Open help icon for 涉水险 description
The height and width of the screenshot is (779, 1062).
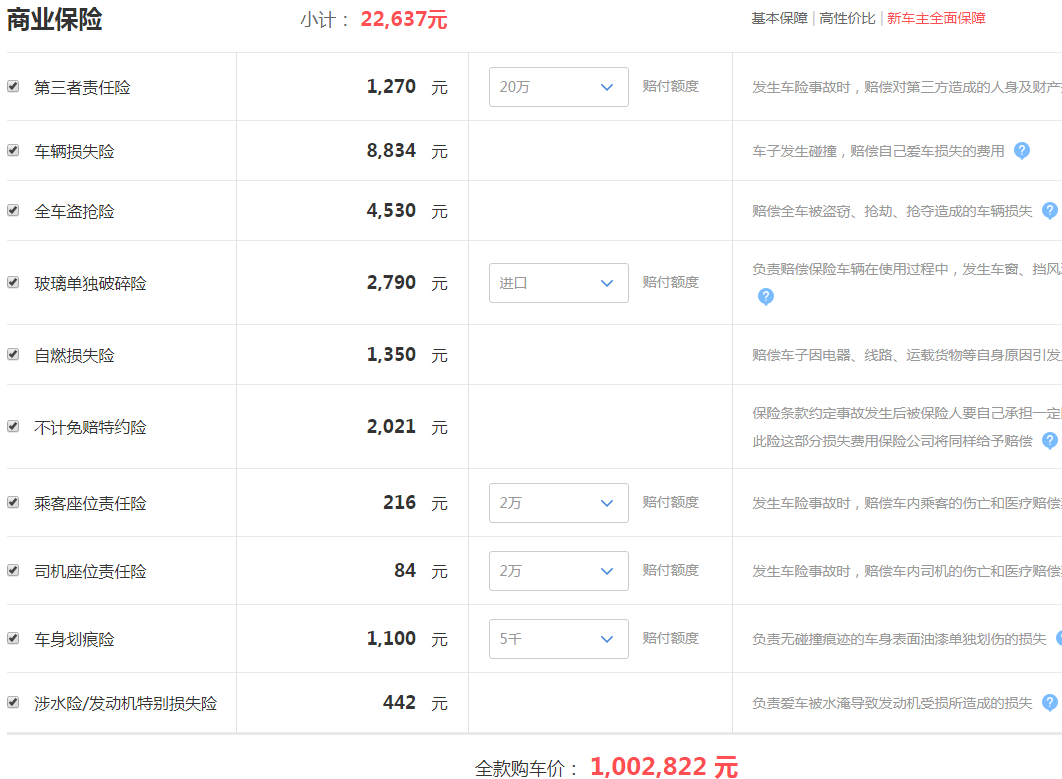click(x=1049, y=702)
